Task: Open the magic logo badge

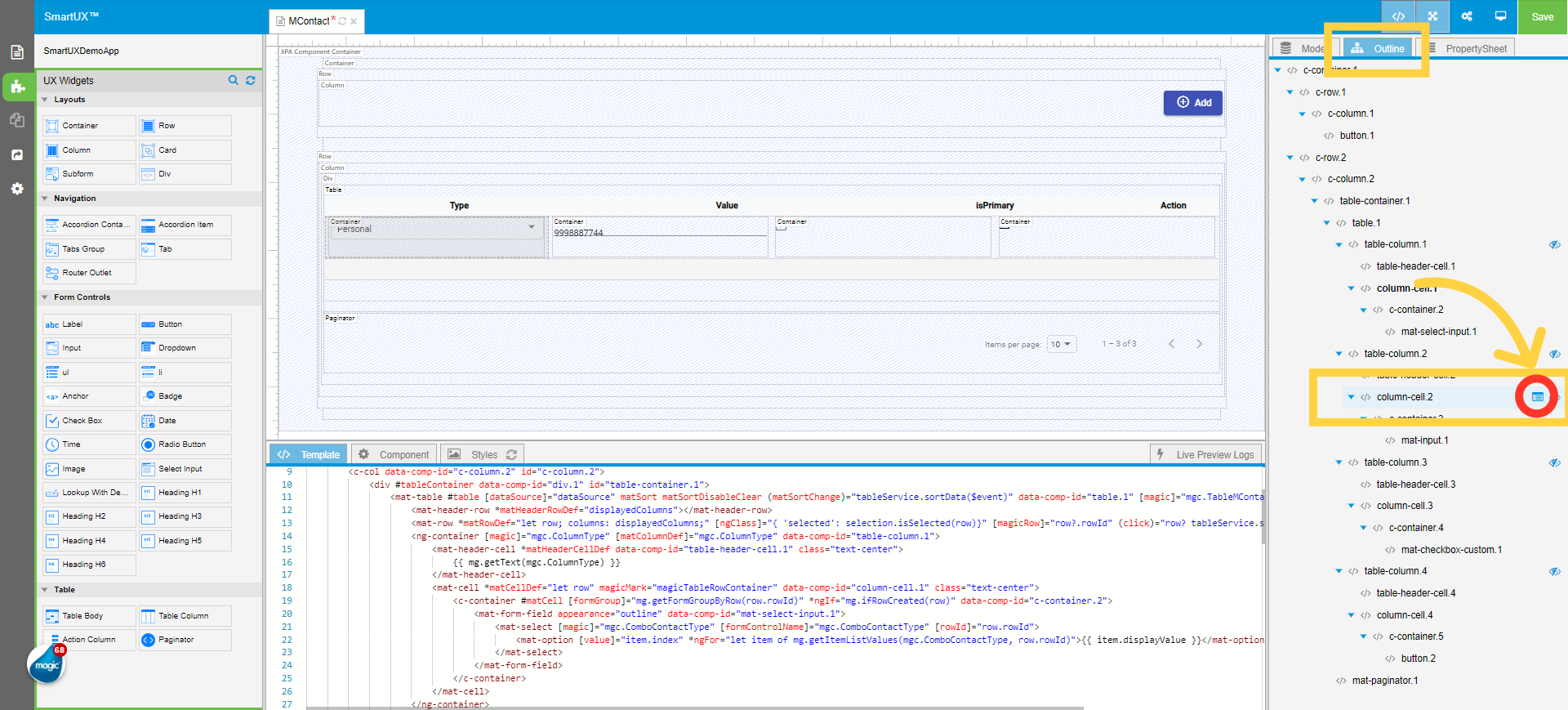Action: pos(47,665)
